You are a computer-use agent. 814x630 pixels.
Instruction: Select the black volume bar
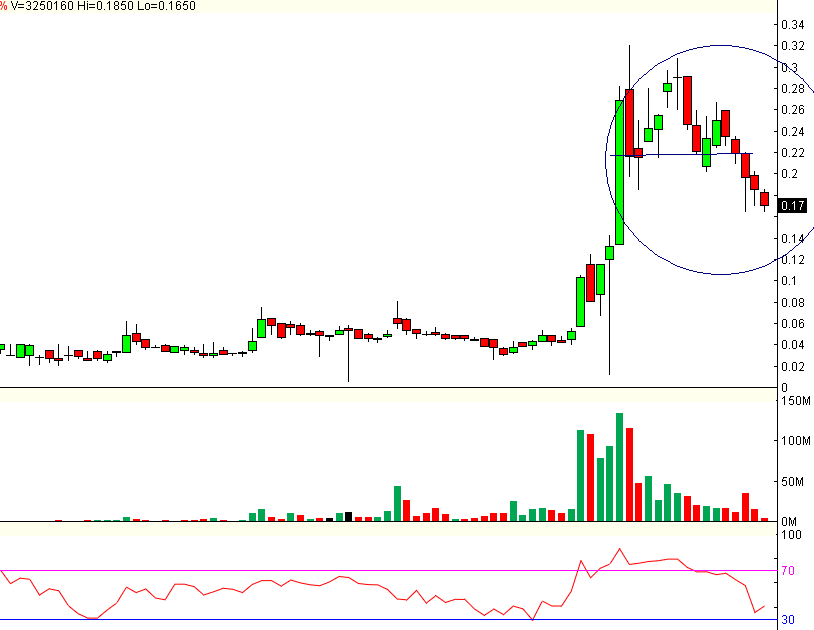click(x=348, y=516)
